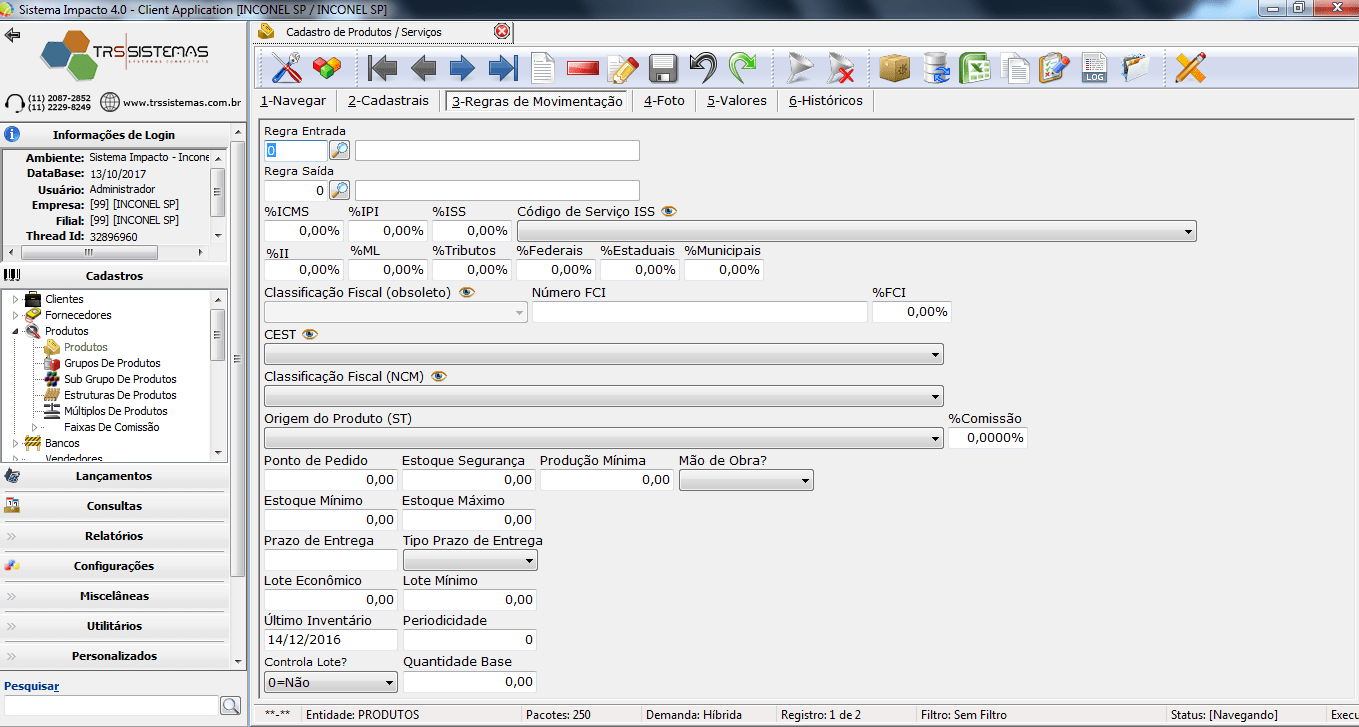Click the Número FCI input field

pyautogui.click(x=699, y=312)
